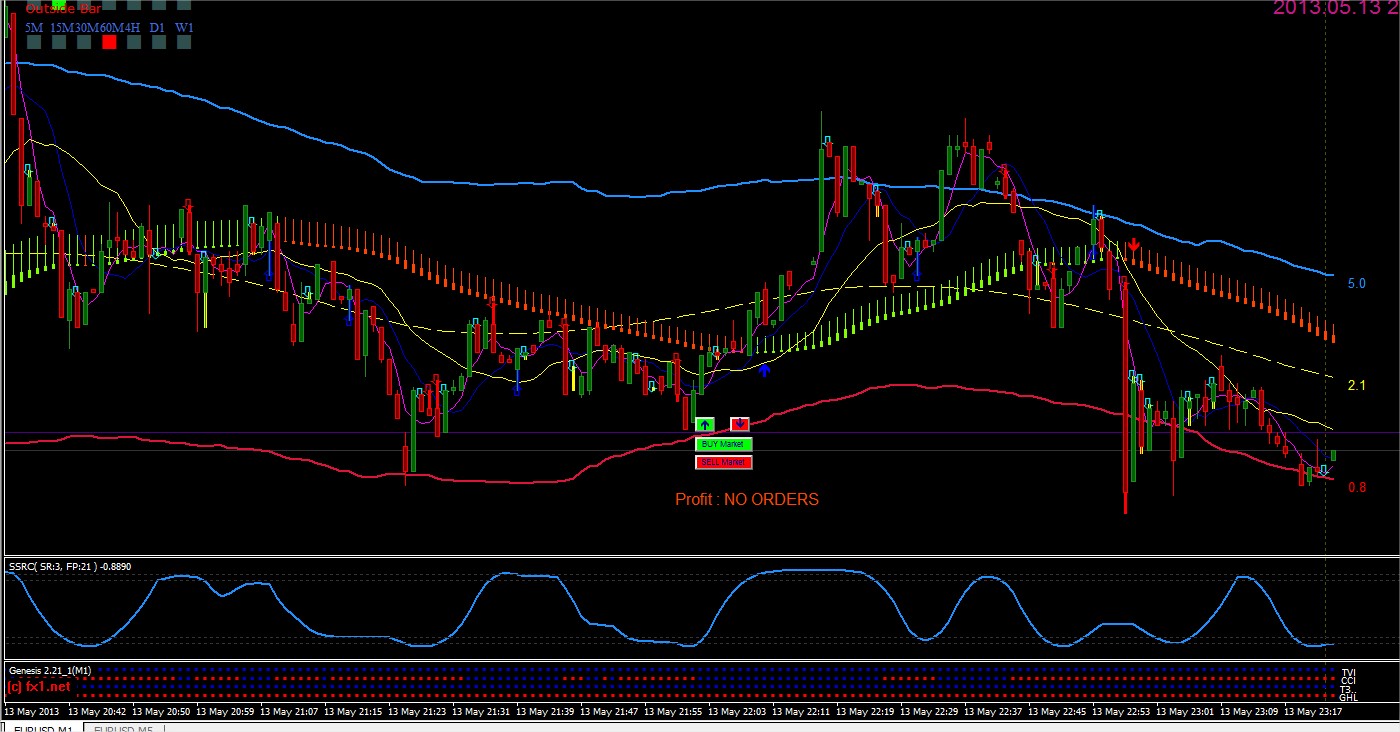Click the SELL Market button

[723, 462]
